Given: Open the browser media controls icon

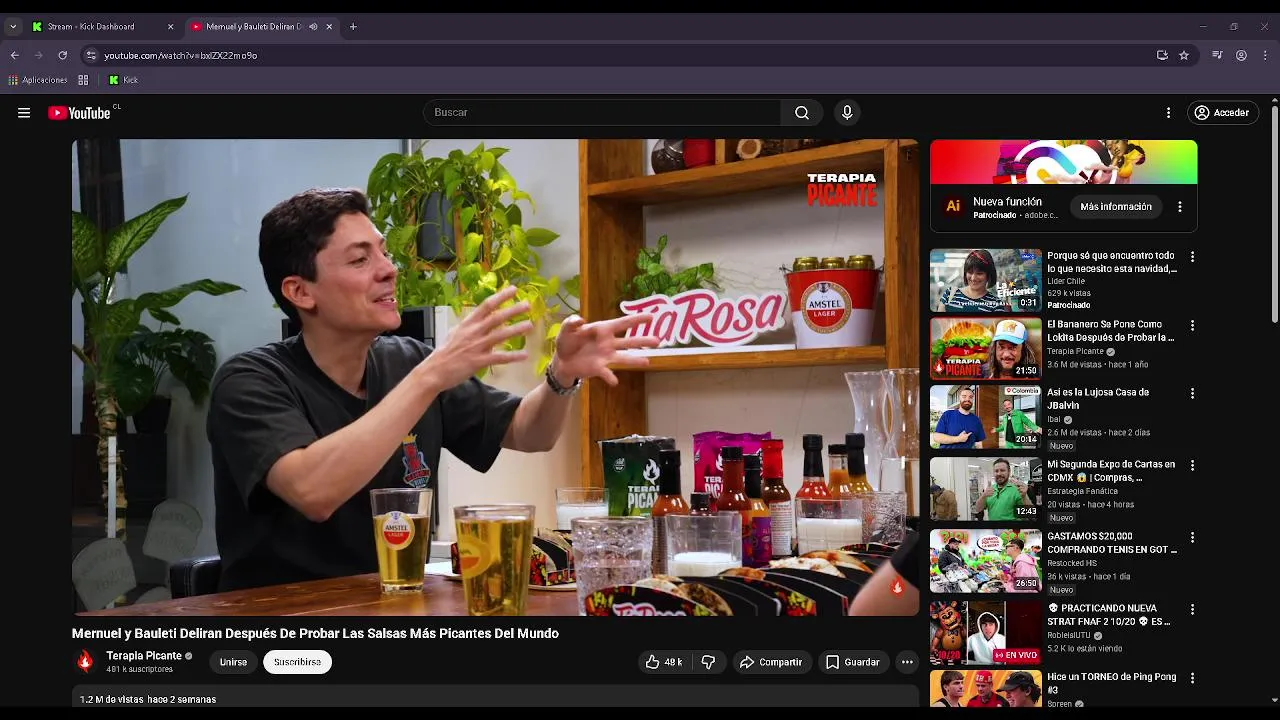Looking at the screenshot, I should coord(1217,56).
